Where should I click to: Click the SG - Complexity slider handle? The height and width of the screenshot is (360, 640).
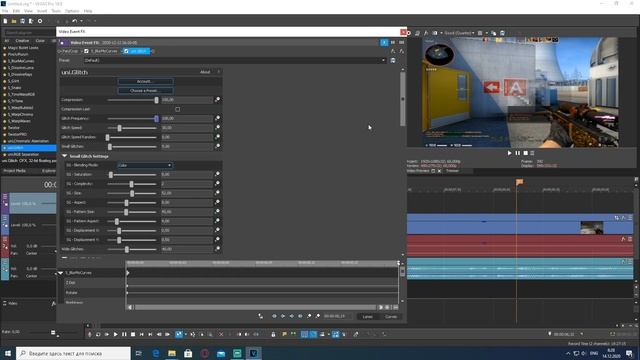(x=131, y=184)
